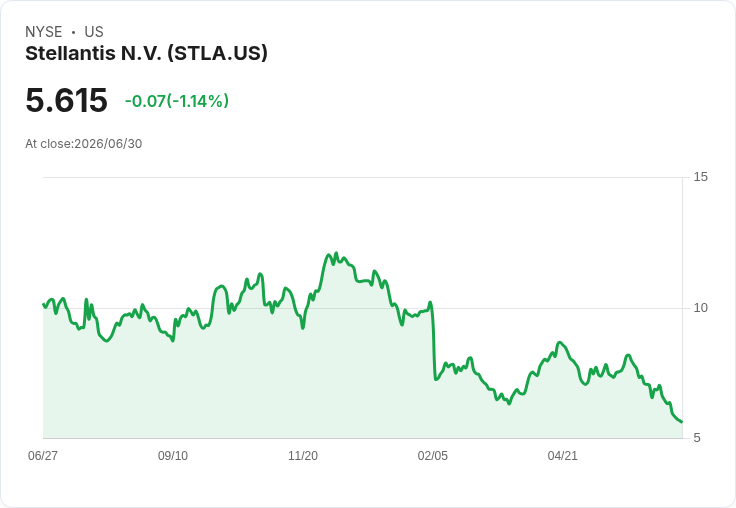Click the 04/21 date axis label

[x=562, y=455]
